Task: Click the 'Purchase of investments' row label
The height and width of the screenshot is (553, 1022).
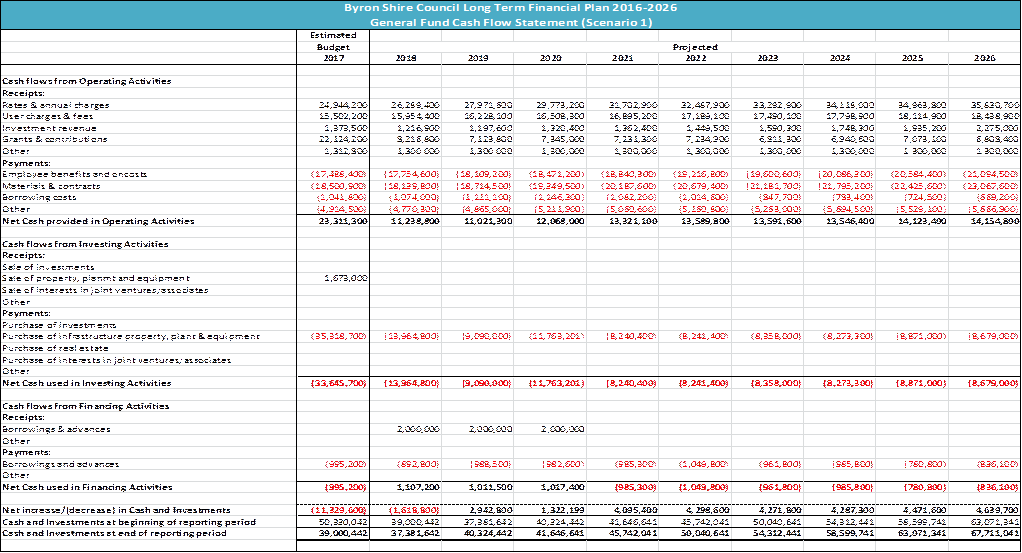Action: pos(59,325)
